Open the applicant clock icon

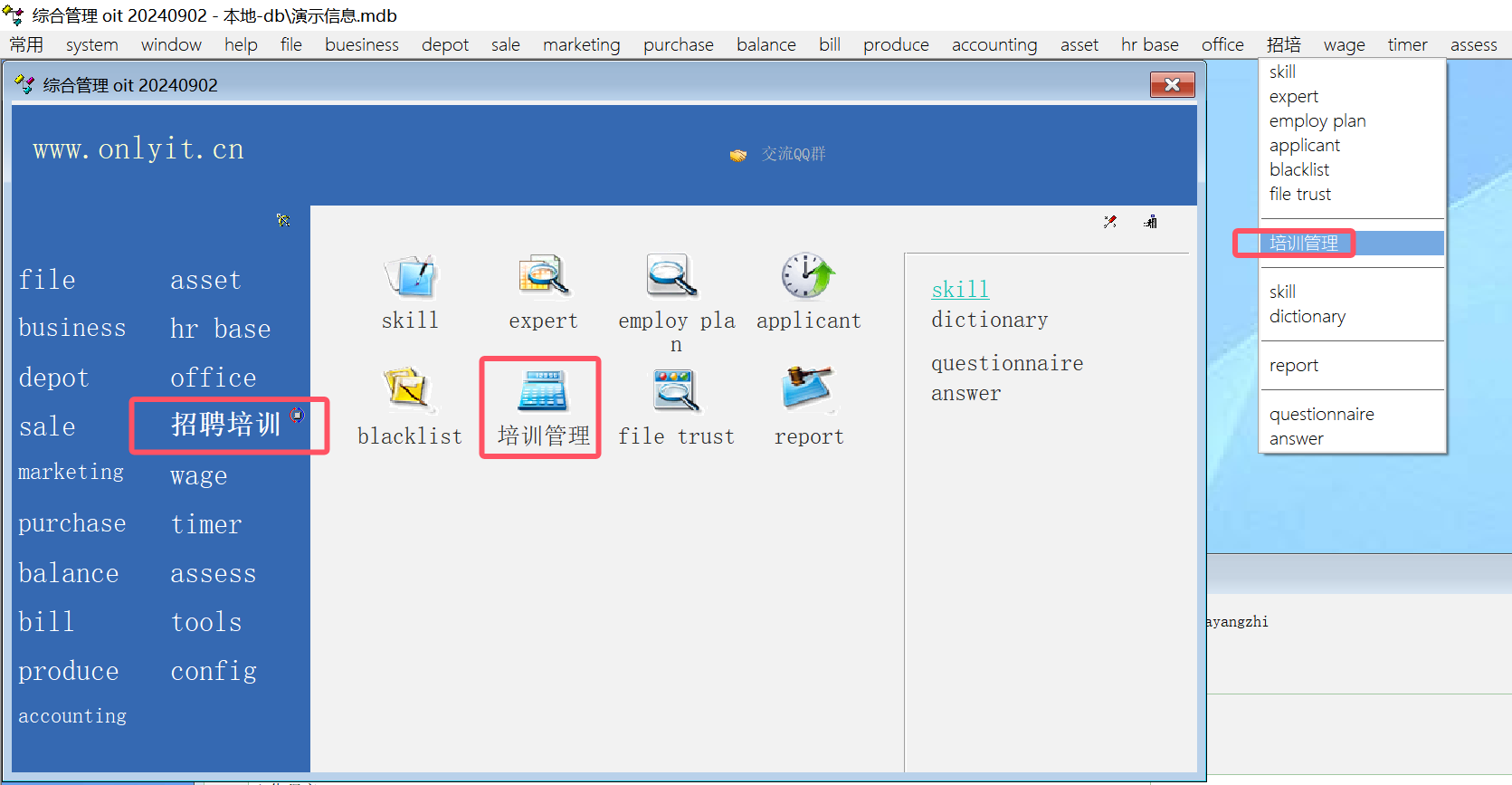(x=807, y=277)
